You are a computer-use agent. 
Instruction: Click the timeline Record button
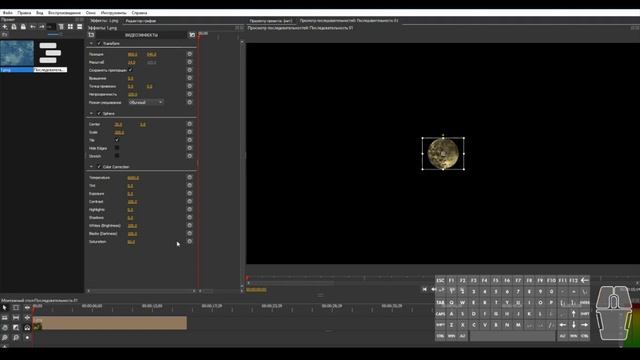pos(27,338)
